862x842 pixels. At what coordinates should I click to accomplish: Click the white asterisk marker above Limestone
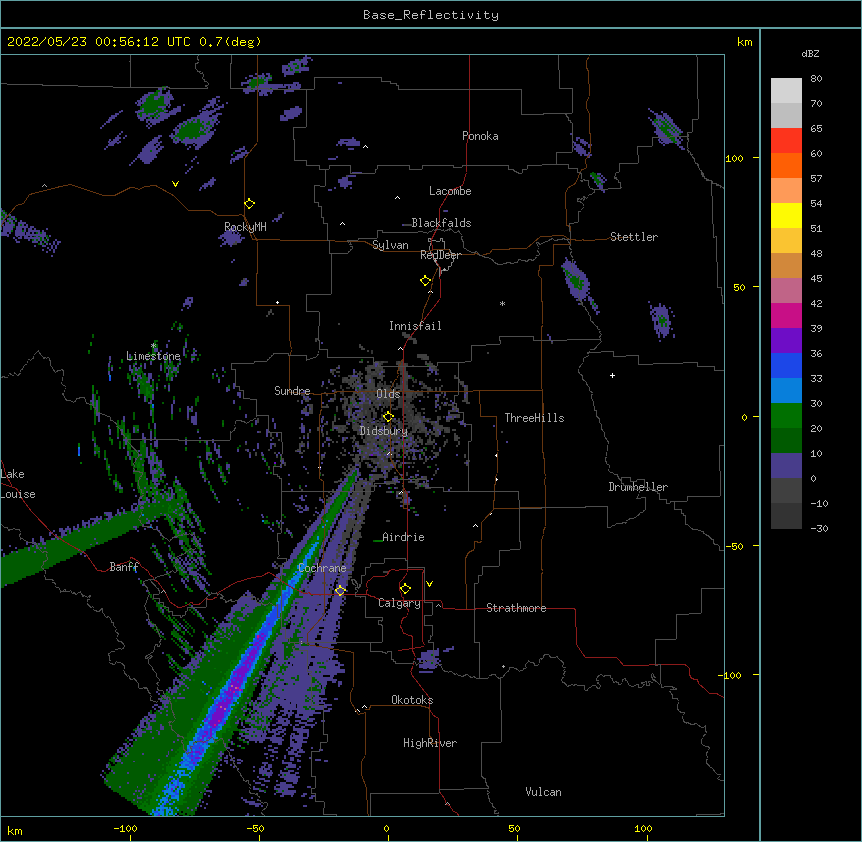point(154,346)
